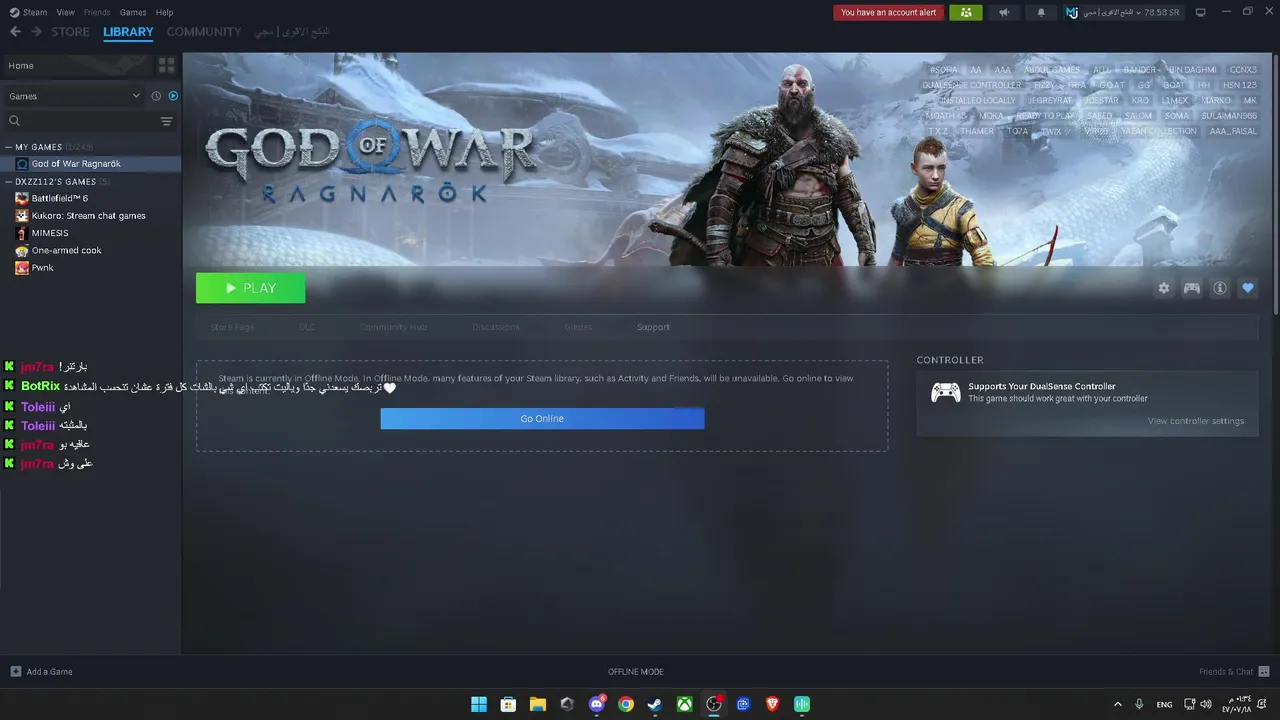The height and width of the screenshot is (720, 1280).
Task: Toggle the ready-to-play filter icon
Action: pos(173,96)
